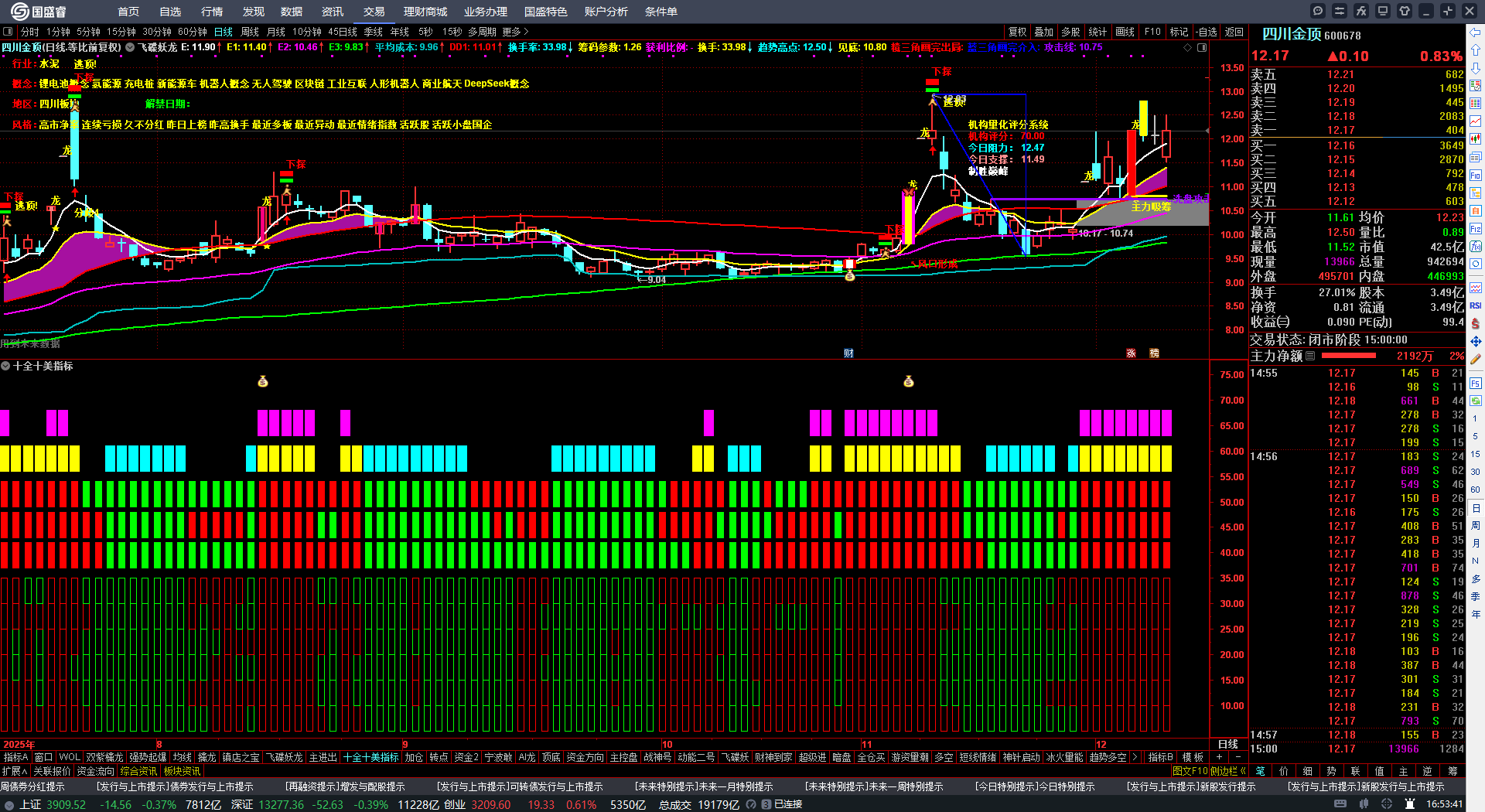Open the settings sliders icon in title bar
Viewport: 1485px width, 812px height.
[x=1340, y=11]
